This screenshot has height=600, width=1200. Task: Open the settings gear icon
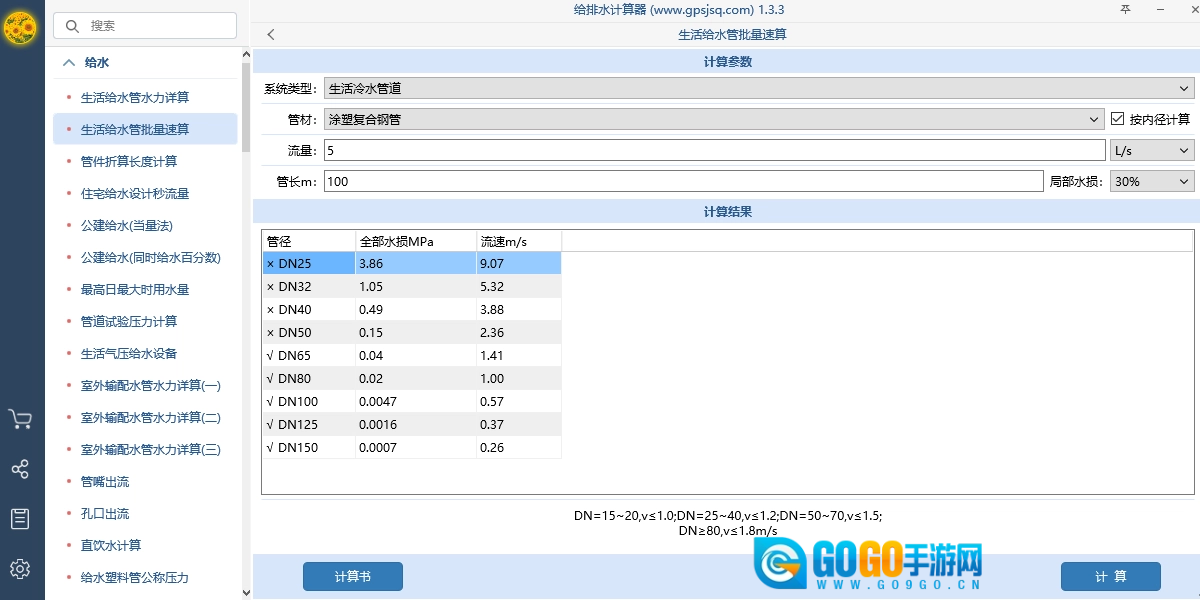[20, 569]
